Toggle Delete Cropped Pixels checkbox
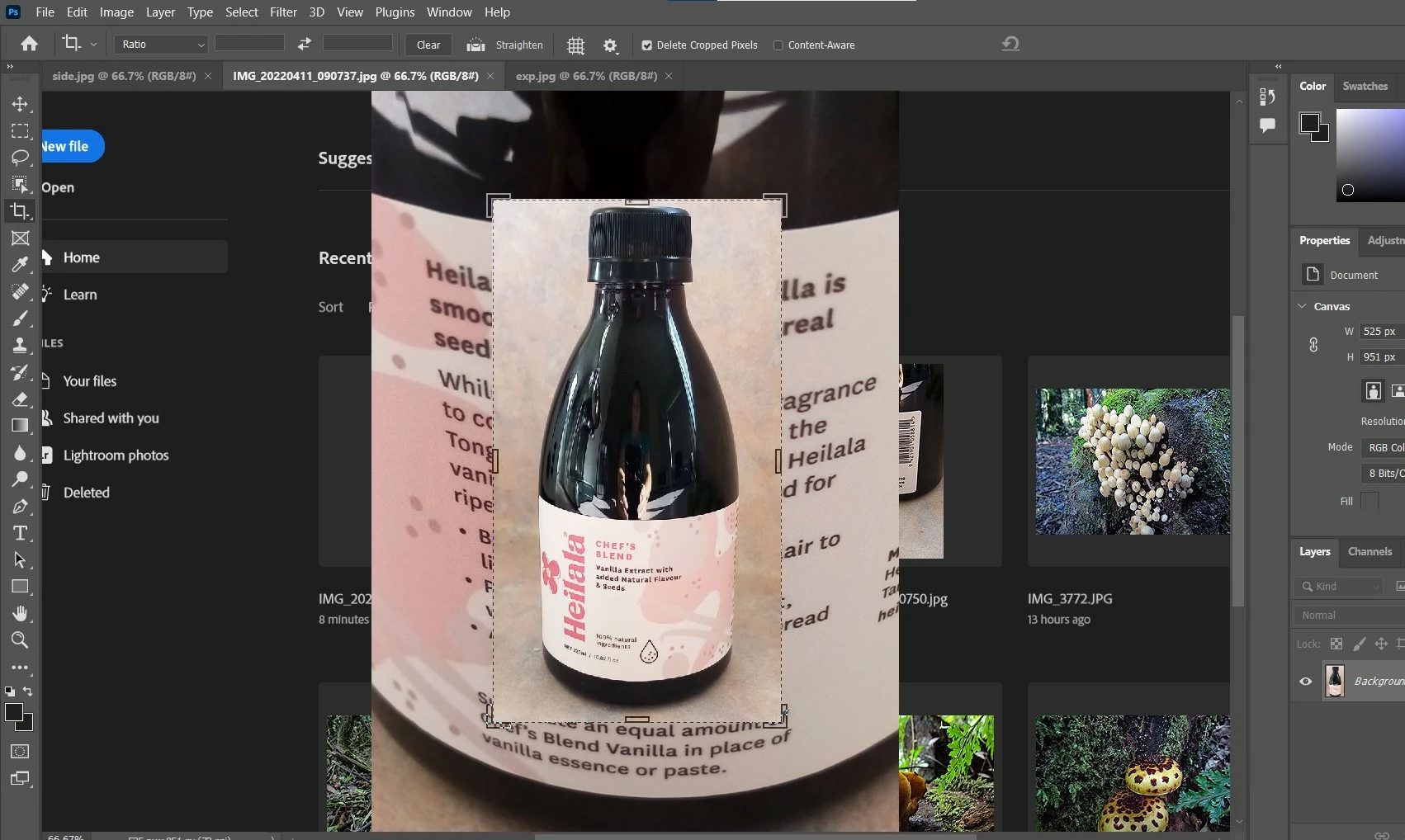1405x840 pixels. 647,45
